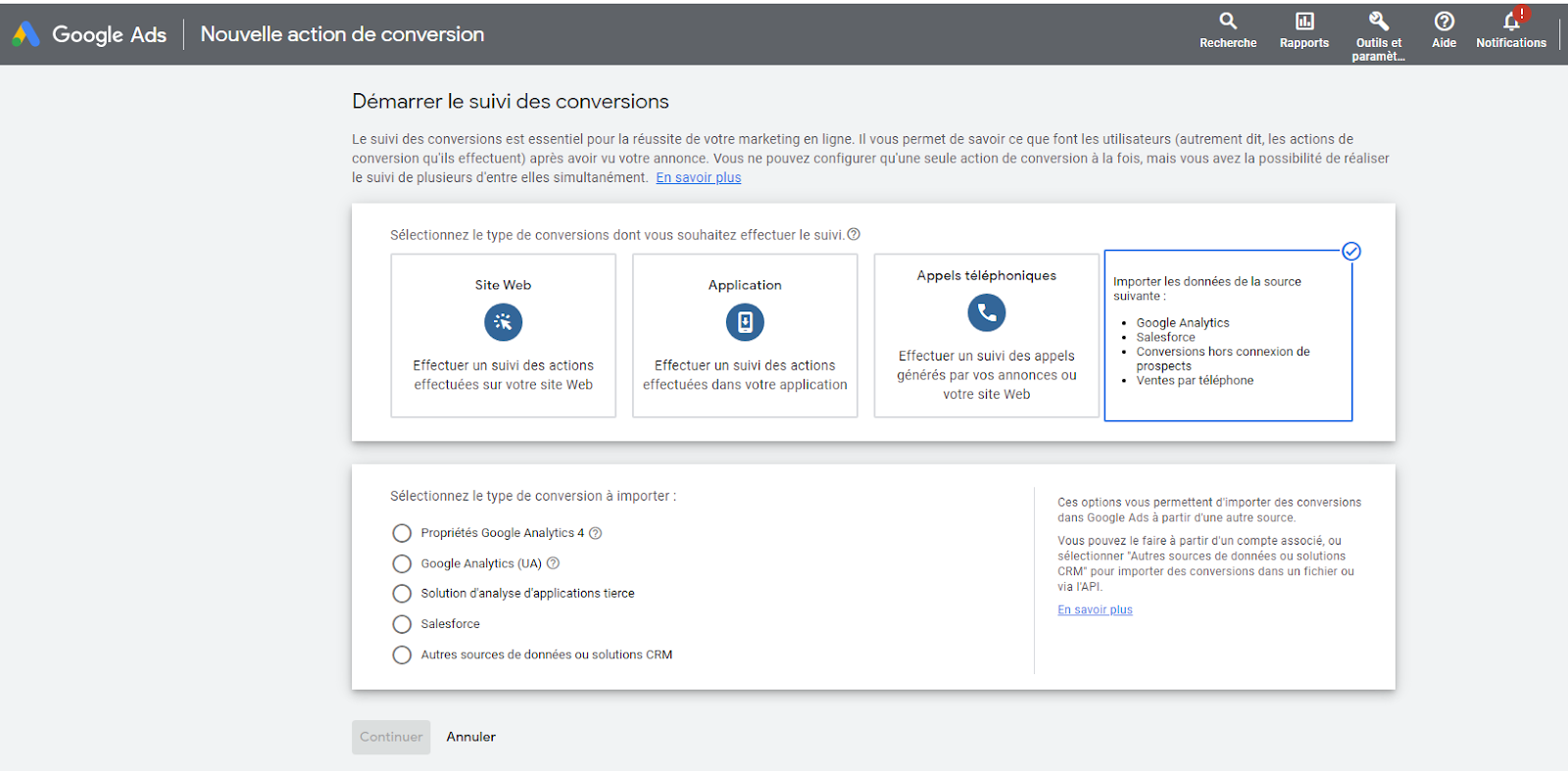The image size is (1568, 771).
Task: Click help icon beside conversion type prompt
Action: [854, 234]
